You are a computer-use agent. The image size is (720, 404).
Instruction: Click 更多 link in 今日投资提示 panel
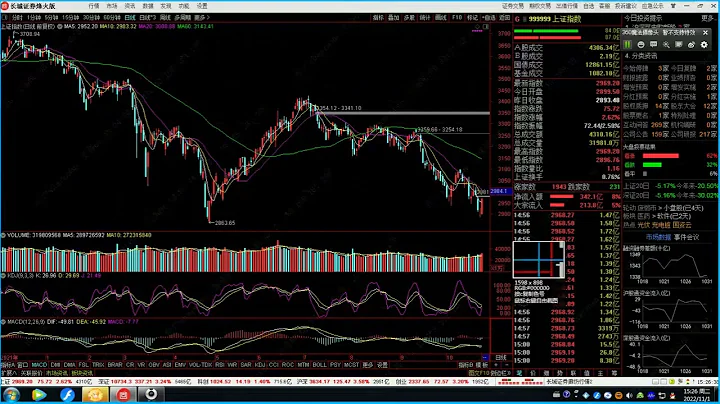[x=708, y=18]
